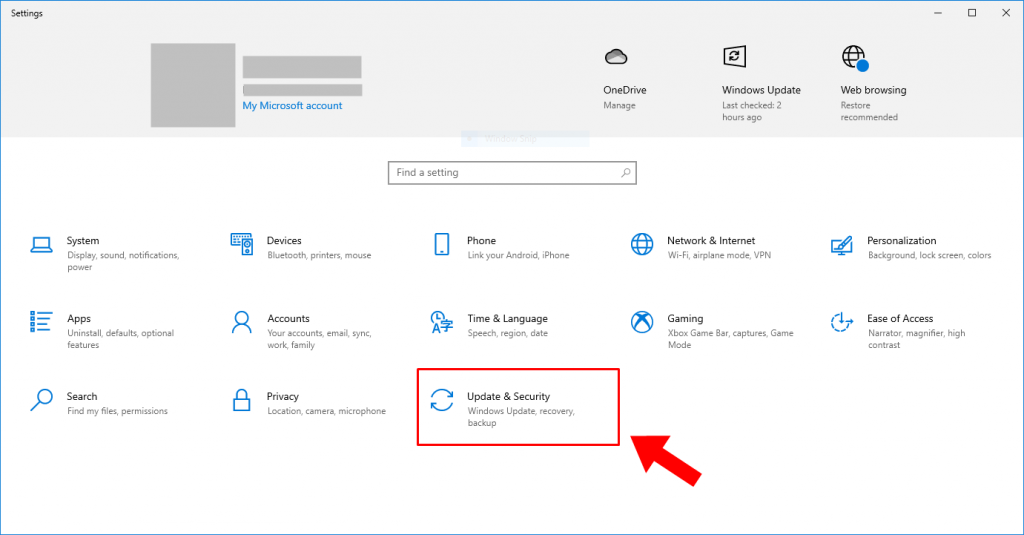Click 'Uninstall, defaults, optional features' text
1024x535 pixels.
[120, 338]
